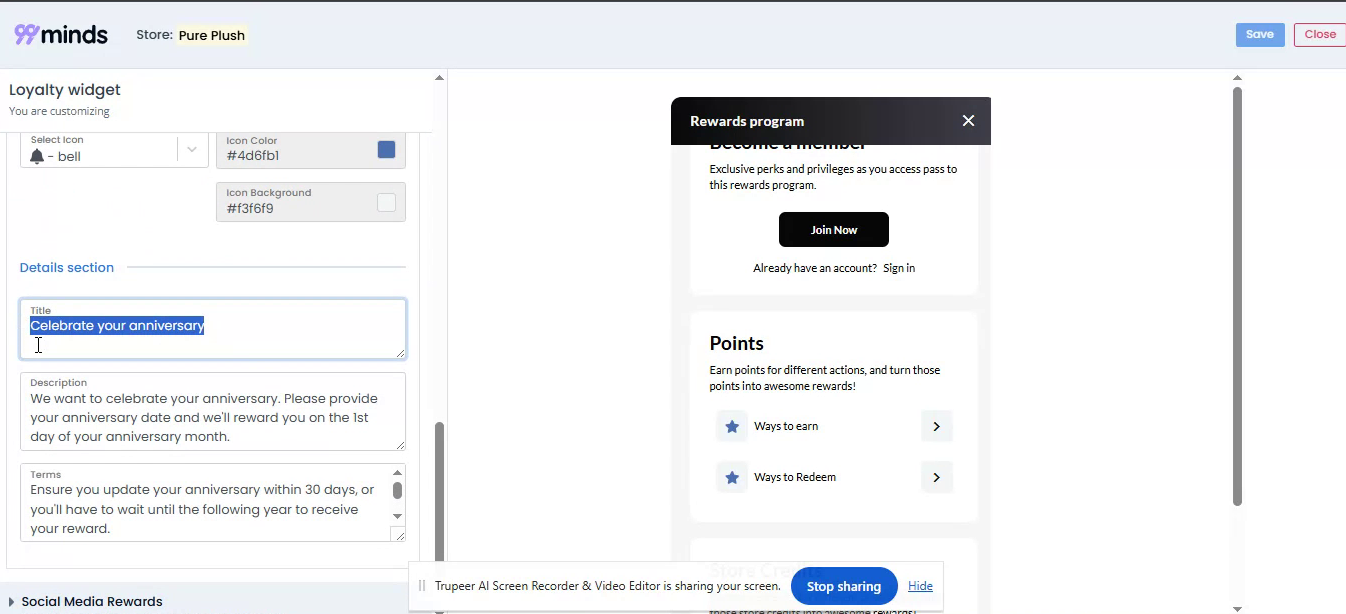
Task: Click the Already have an account text
Action: (x=815, y=268)
